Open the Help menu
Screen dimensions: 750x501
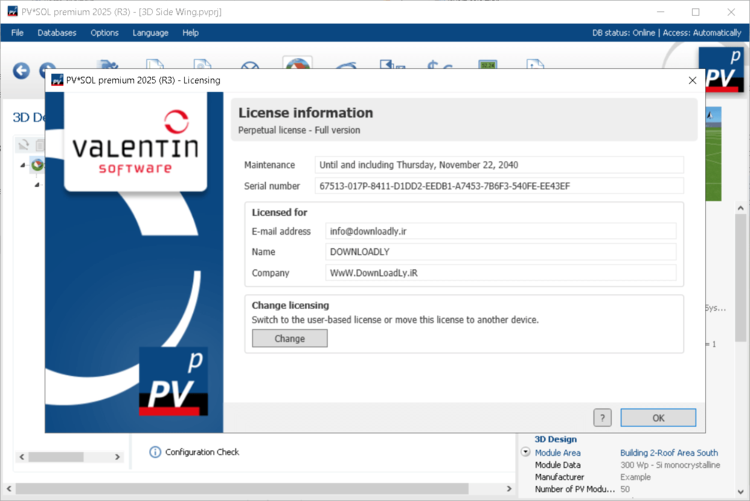point(190,33)
